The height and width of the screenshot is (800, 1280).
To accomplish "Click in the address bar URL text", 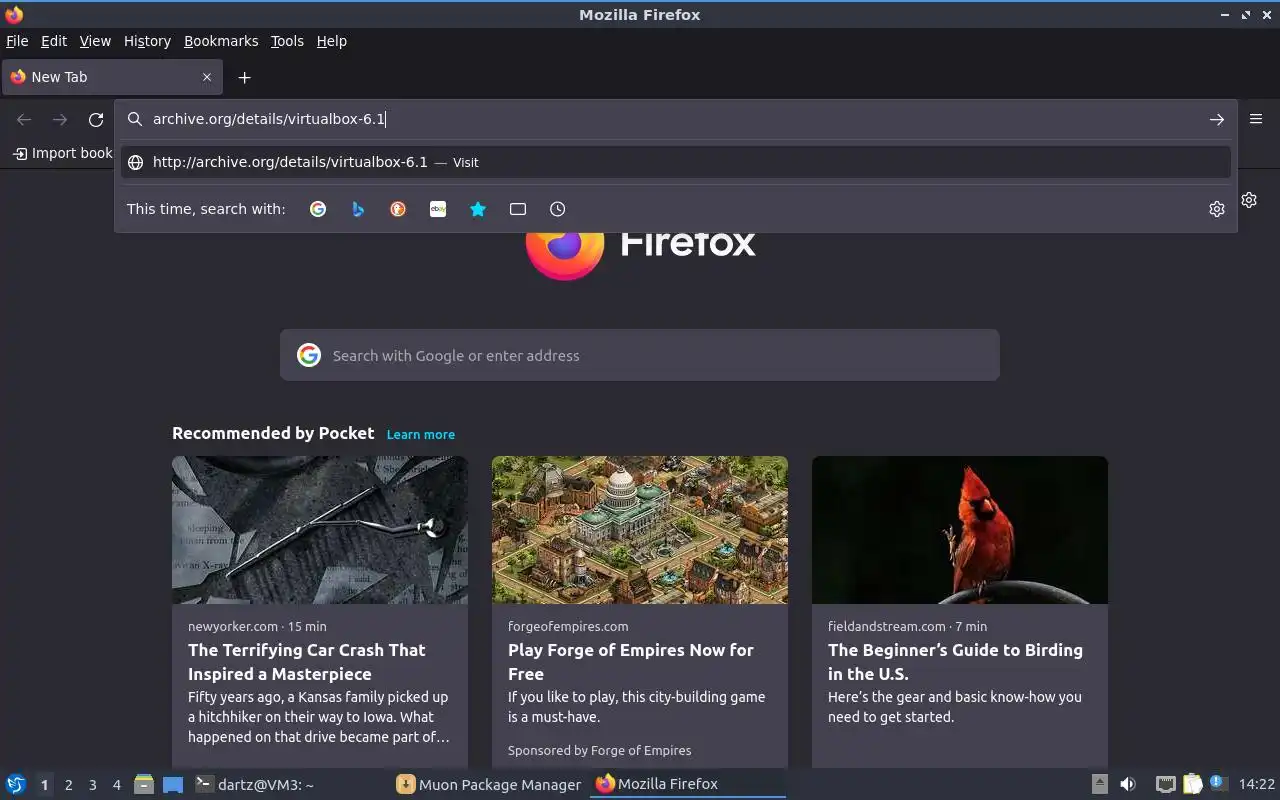I will click(269, 119).
